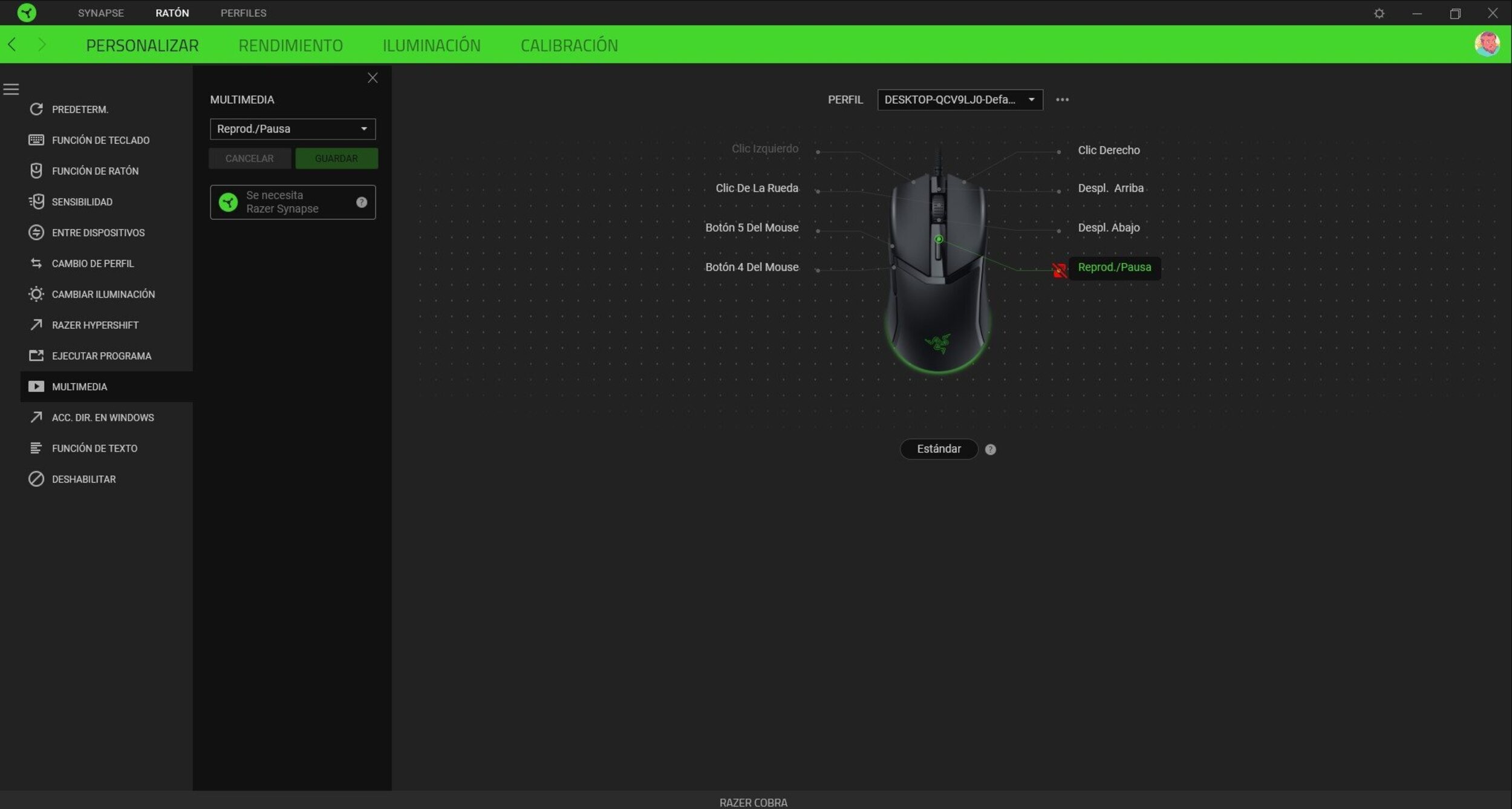Click the Razer logo icon top-left
Image resolution: width=1512 pixels, height=809 pixels.
click(27, 13)
